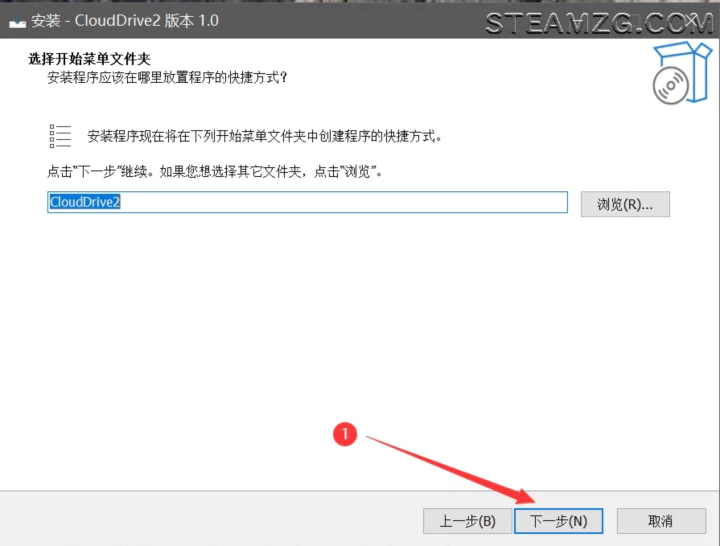Click the empty right part of folder name field
Screen dimensions: 720x546
point(400,202)
